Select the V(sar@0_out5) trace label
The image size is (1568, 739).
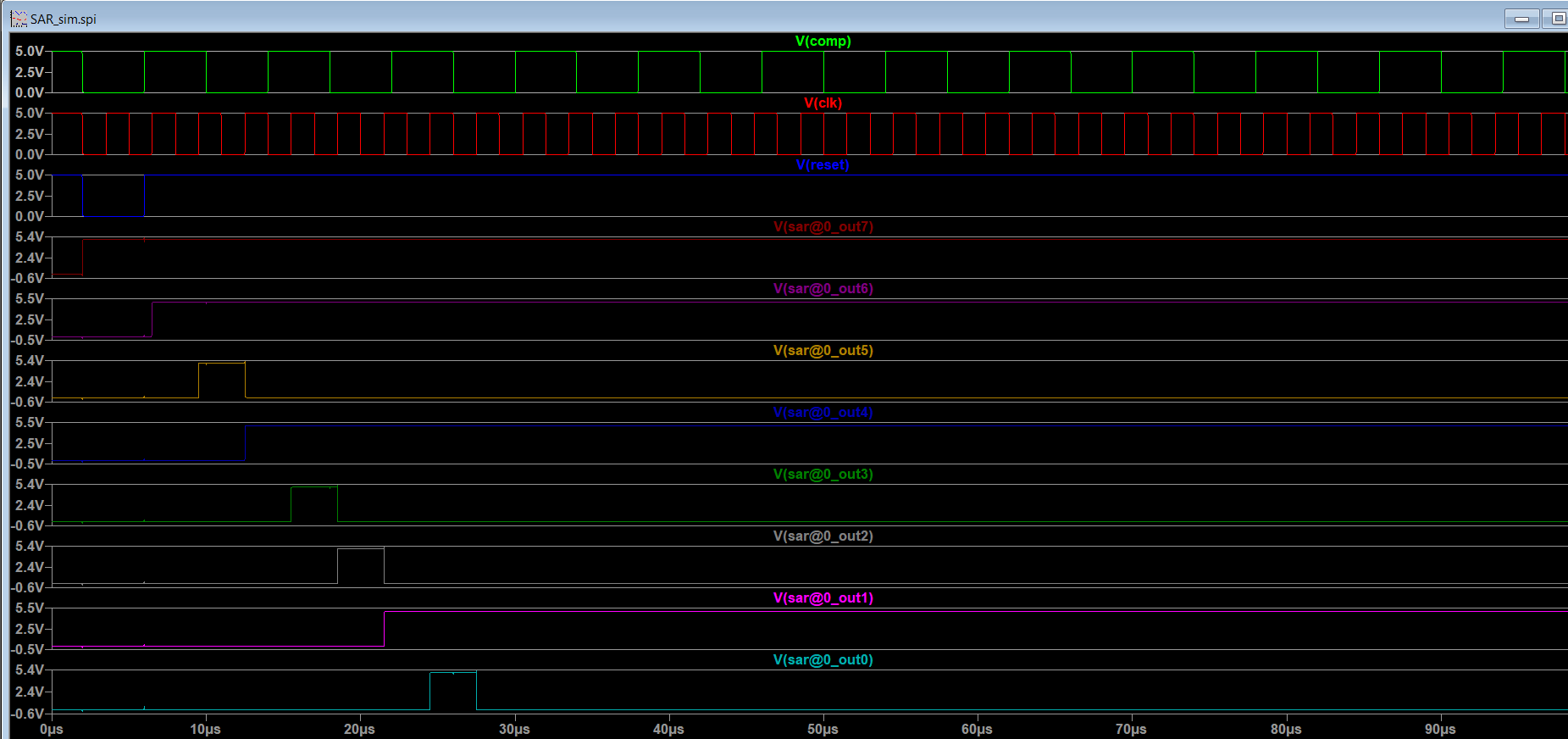[823, 351]
